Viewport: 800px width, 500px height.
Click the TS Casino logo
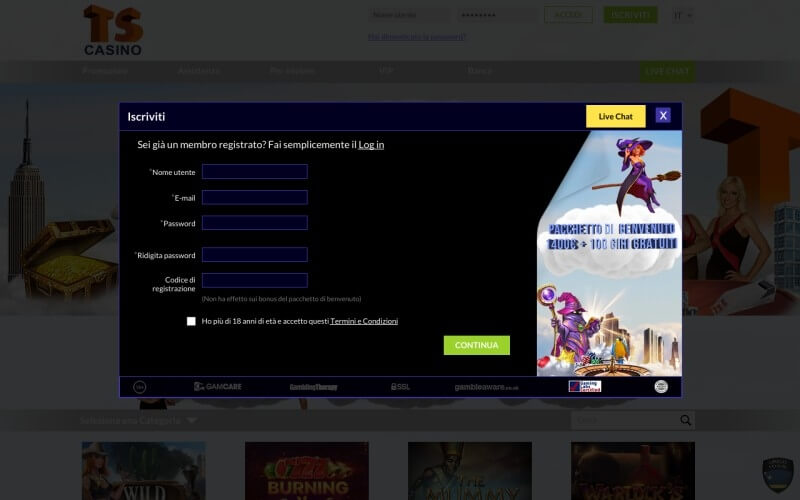point(113,30)
